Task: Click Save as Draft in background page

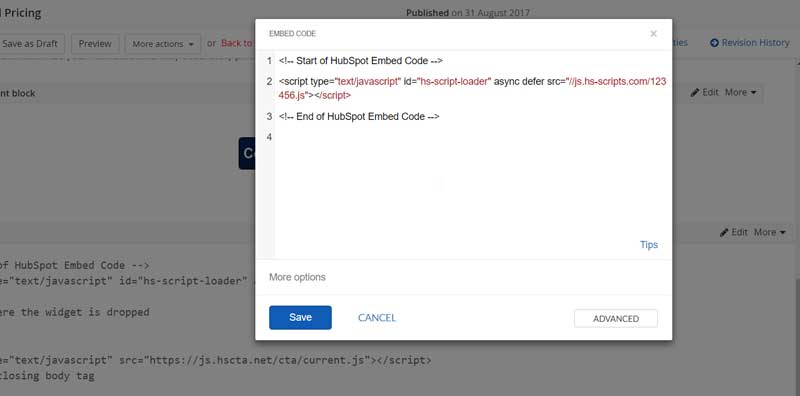Action: [x=32, y=44]
